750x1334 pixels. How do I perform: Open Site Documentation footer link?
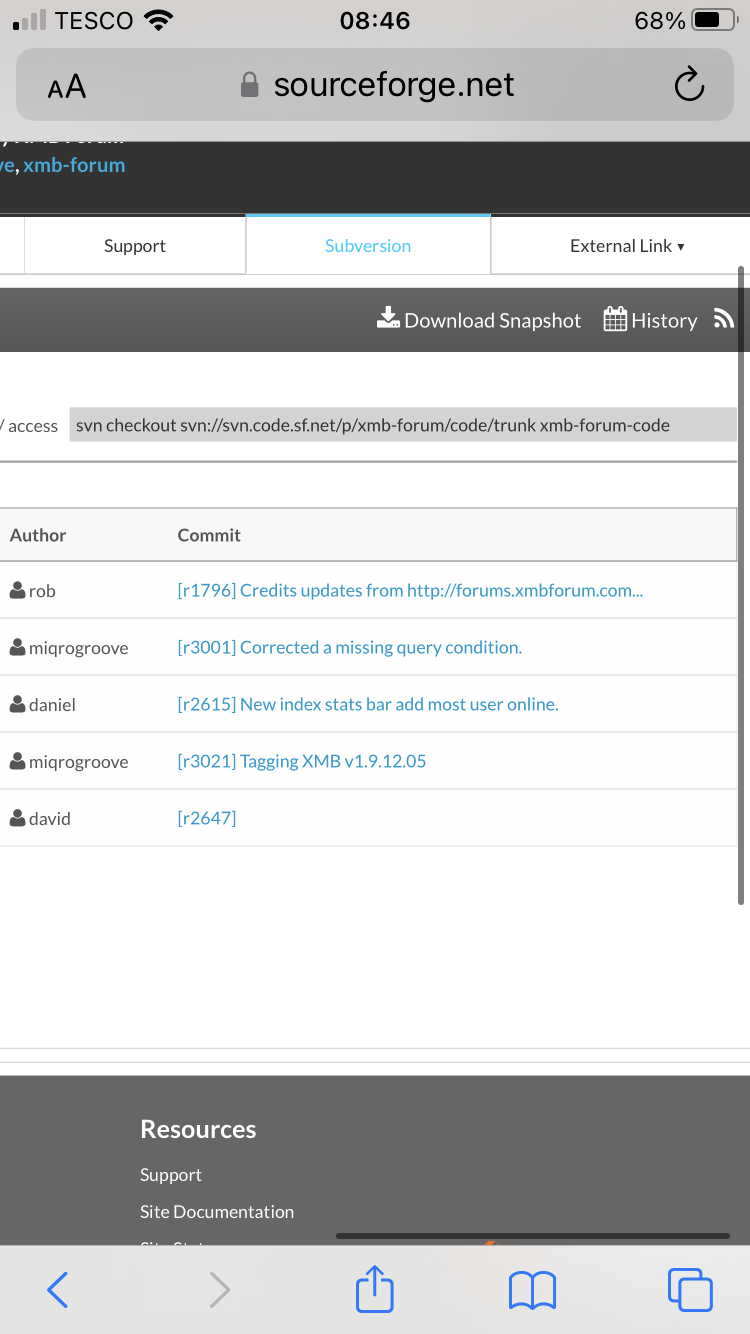pos(217,1212)
